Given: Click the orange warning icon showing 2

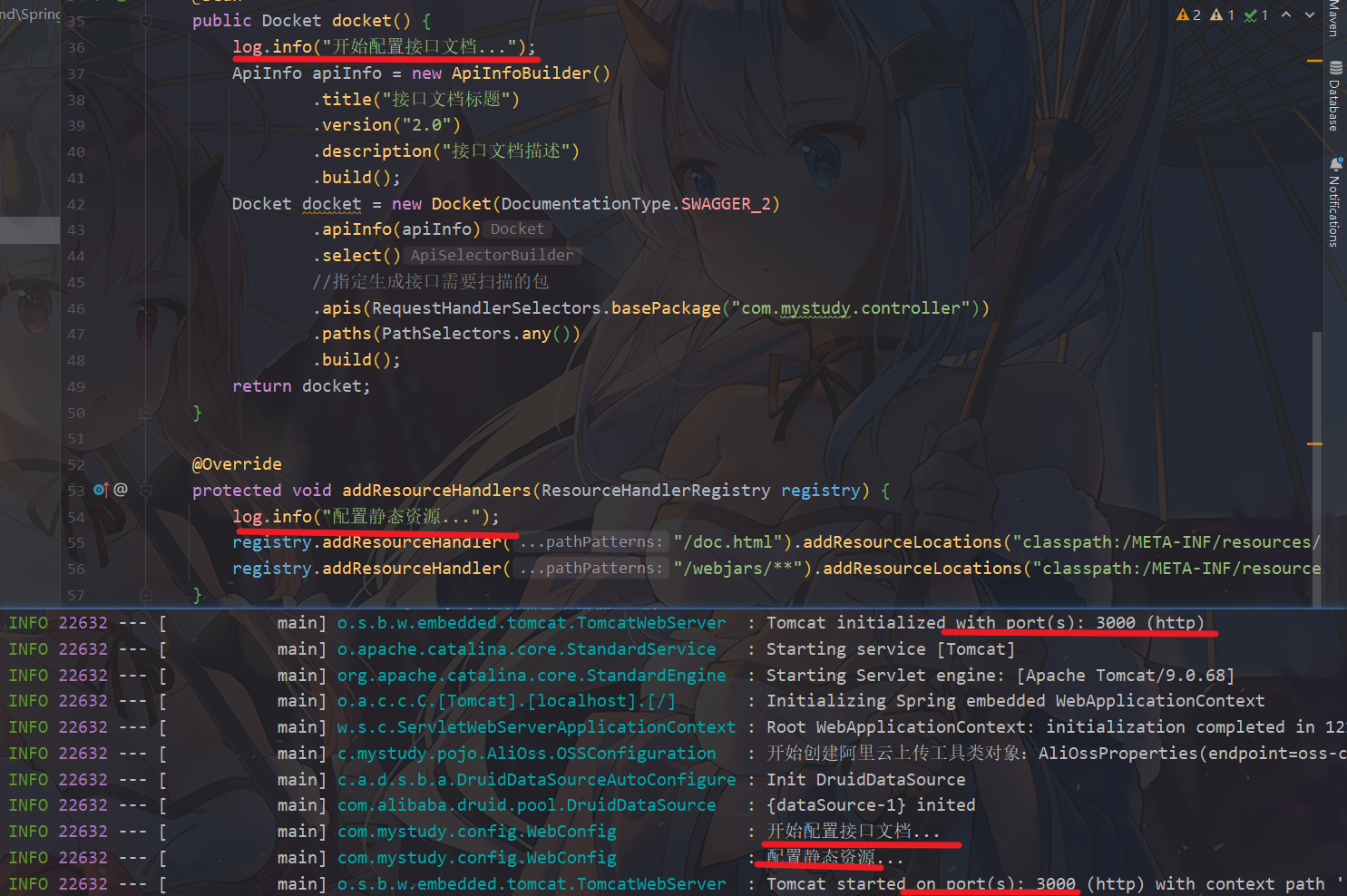Looking at the screenshot, I should click(1183, 15).
